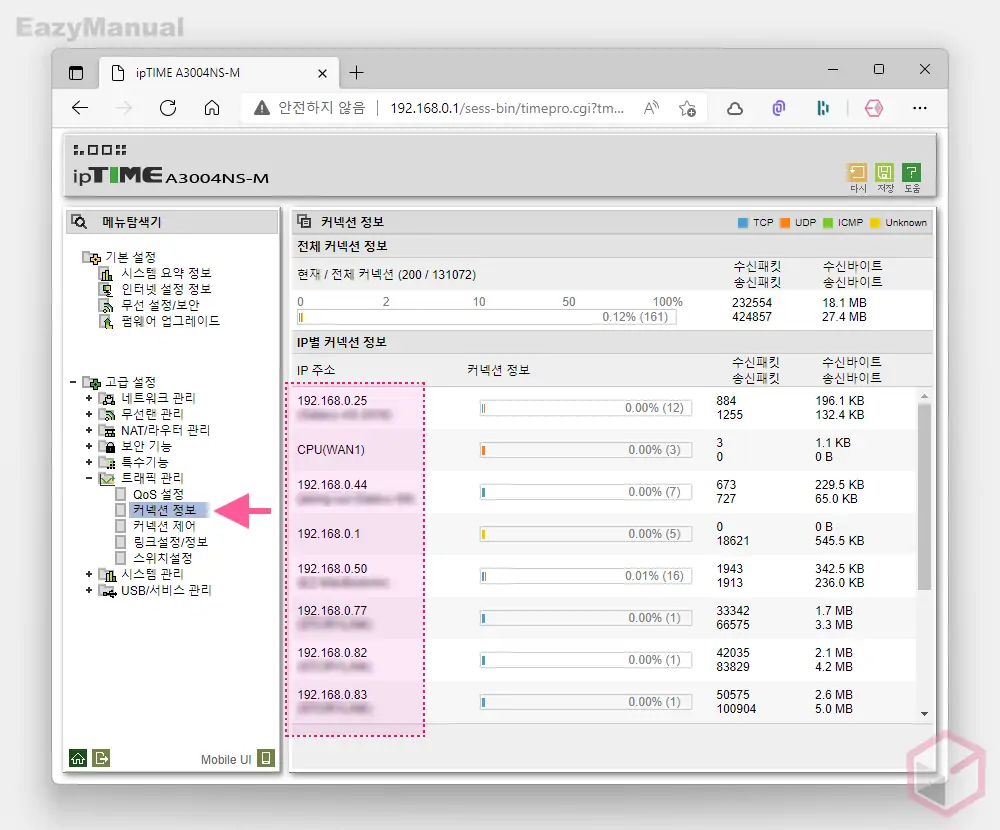Click the logout icon beside home icon
The width and height of the screenshot is (1000, 830).
(101, 758)
